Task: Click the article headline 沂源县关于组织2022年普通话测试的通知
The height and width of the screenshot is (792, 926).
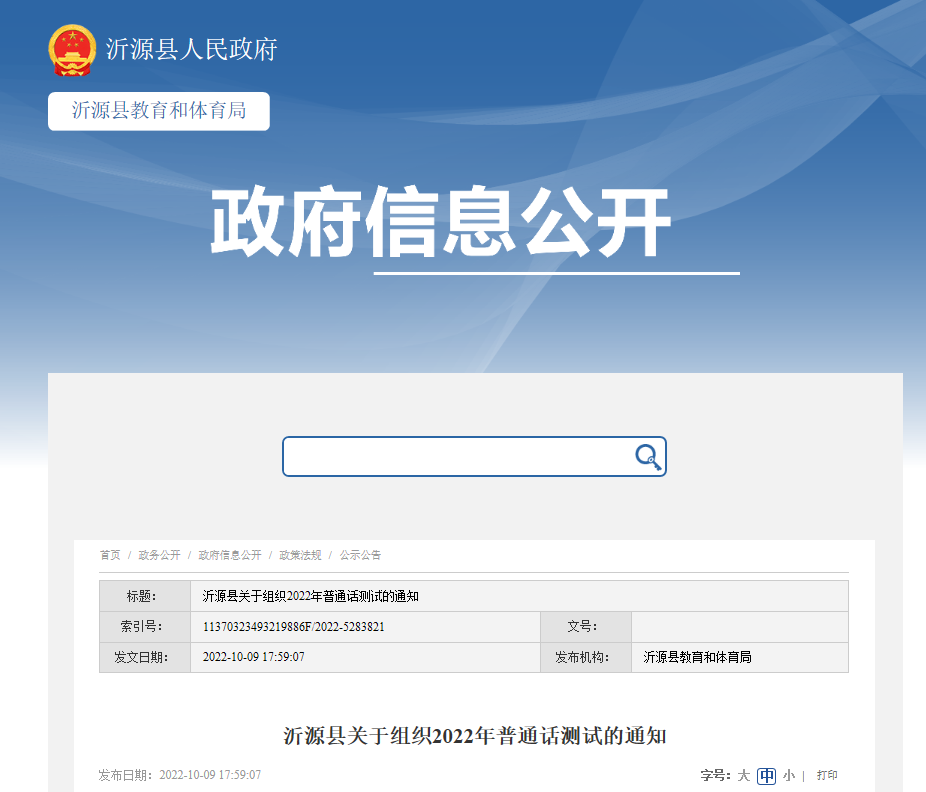Action: tap(475, 736)
